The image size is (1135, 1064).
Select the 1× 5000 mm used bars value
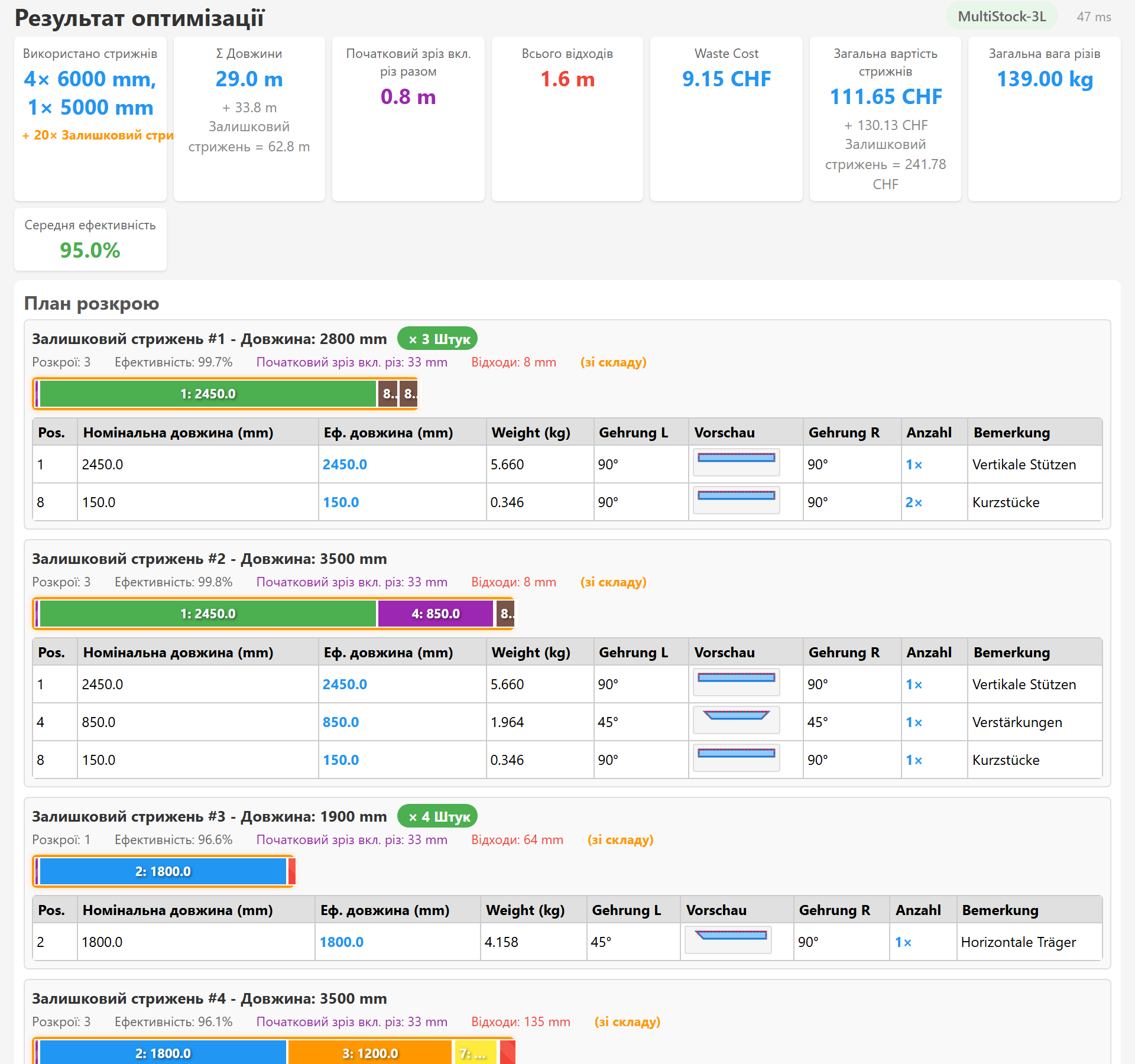pos(90,108)
